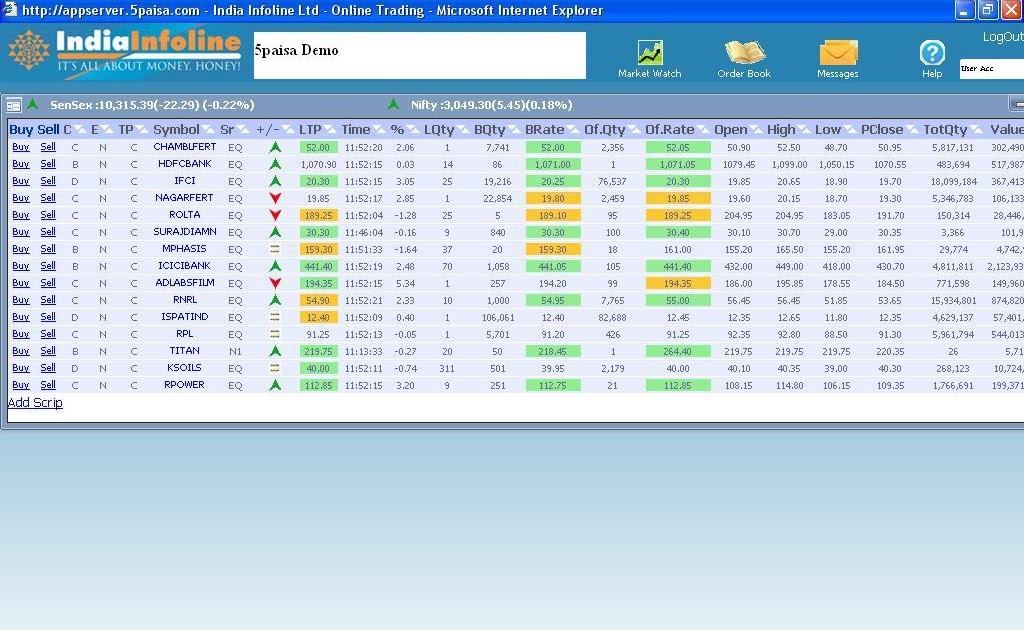Click the Sr column header

[x=227, y=129]
